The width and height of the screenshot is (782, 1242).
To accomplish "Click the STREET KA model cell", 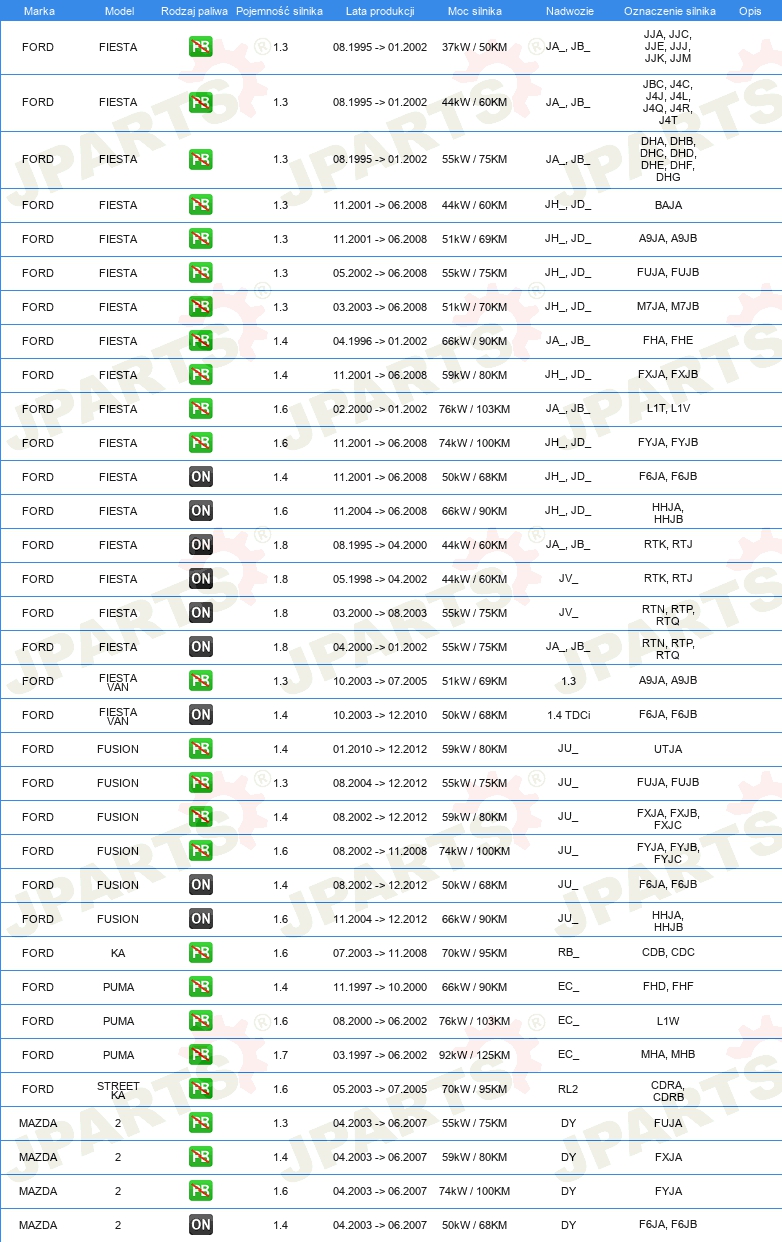I will 118,1089.
